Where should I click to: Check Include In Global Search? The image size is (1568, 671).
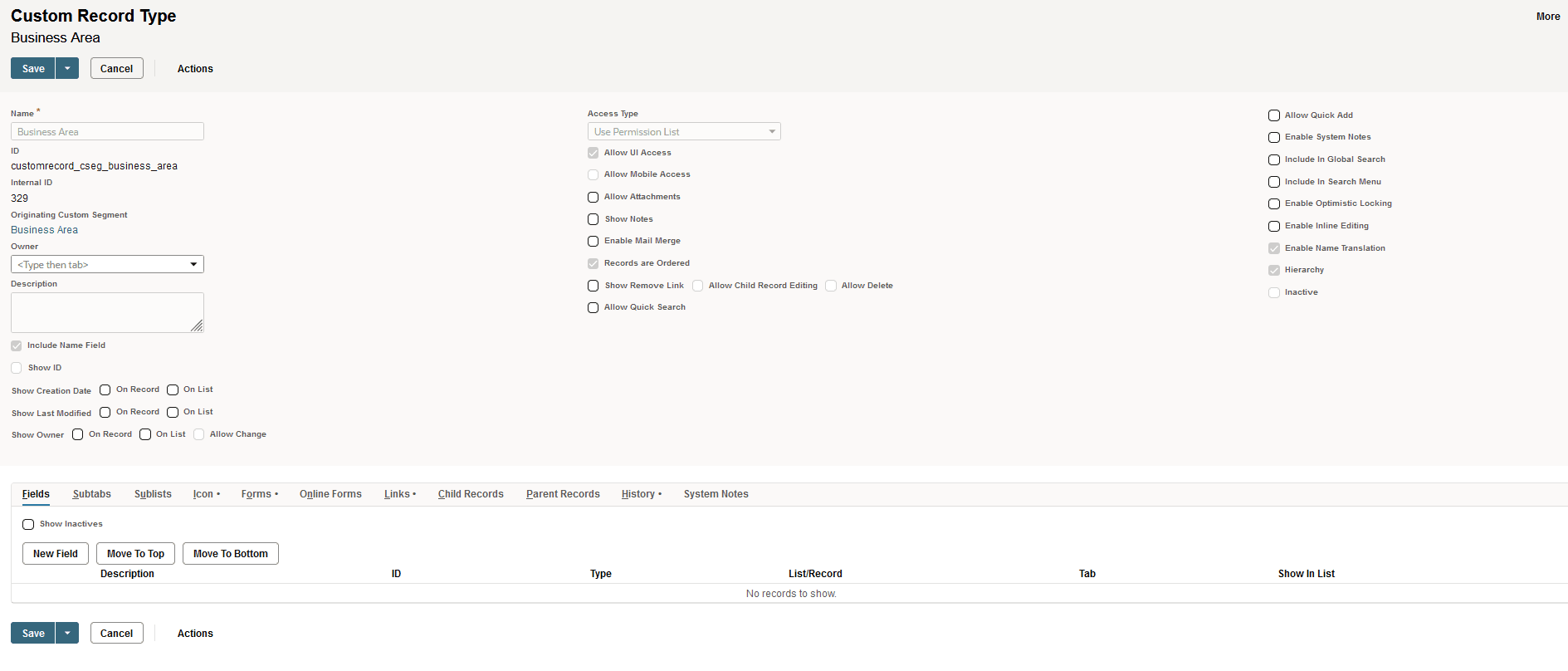click(x=1274, y=159)
